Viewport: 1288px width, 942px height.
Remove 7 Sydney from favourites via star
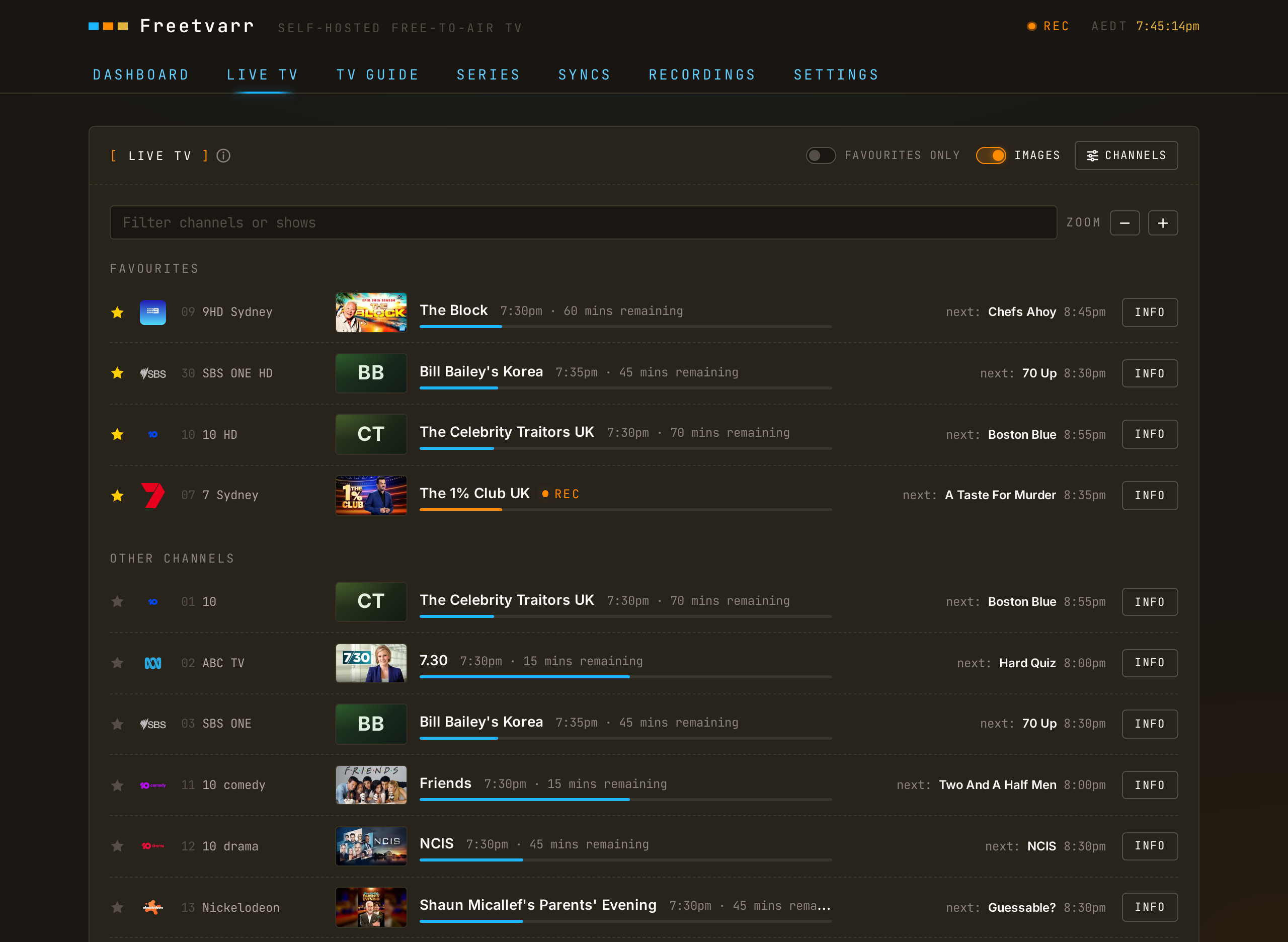pyautogui.click(x=117, y=496)
